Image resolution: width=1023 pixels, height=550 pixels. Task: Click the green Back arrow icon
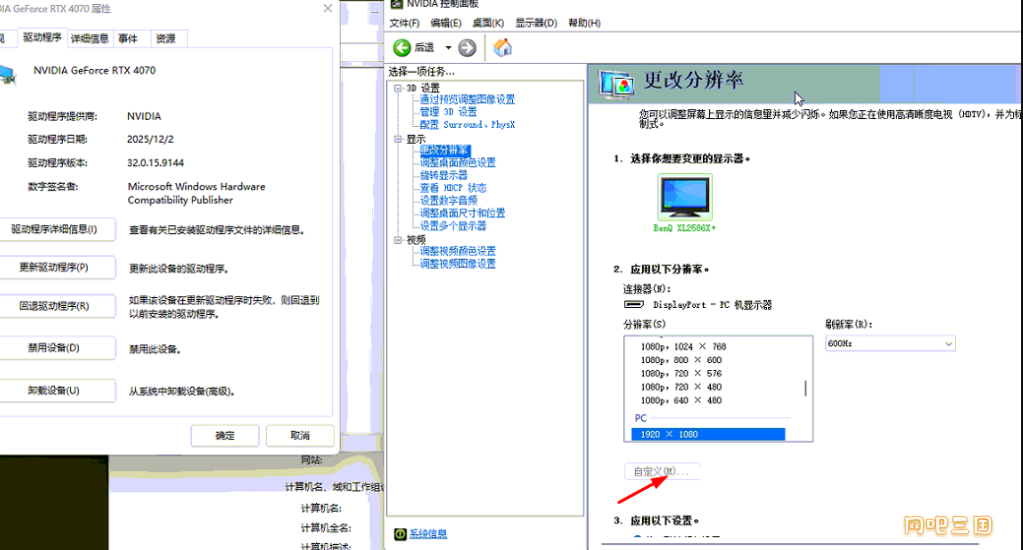[402, 48]
